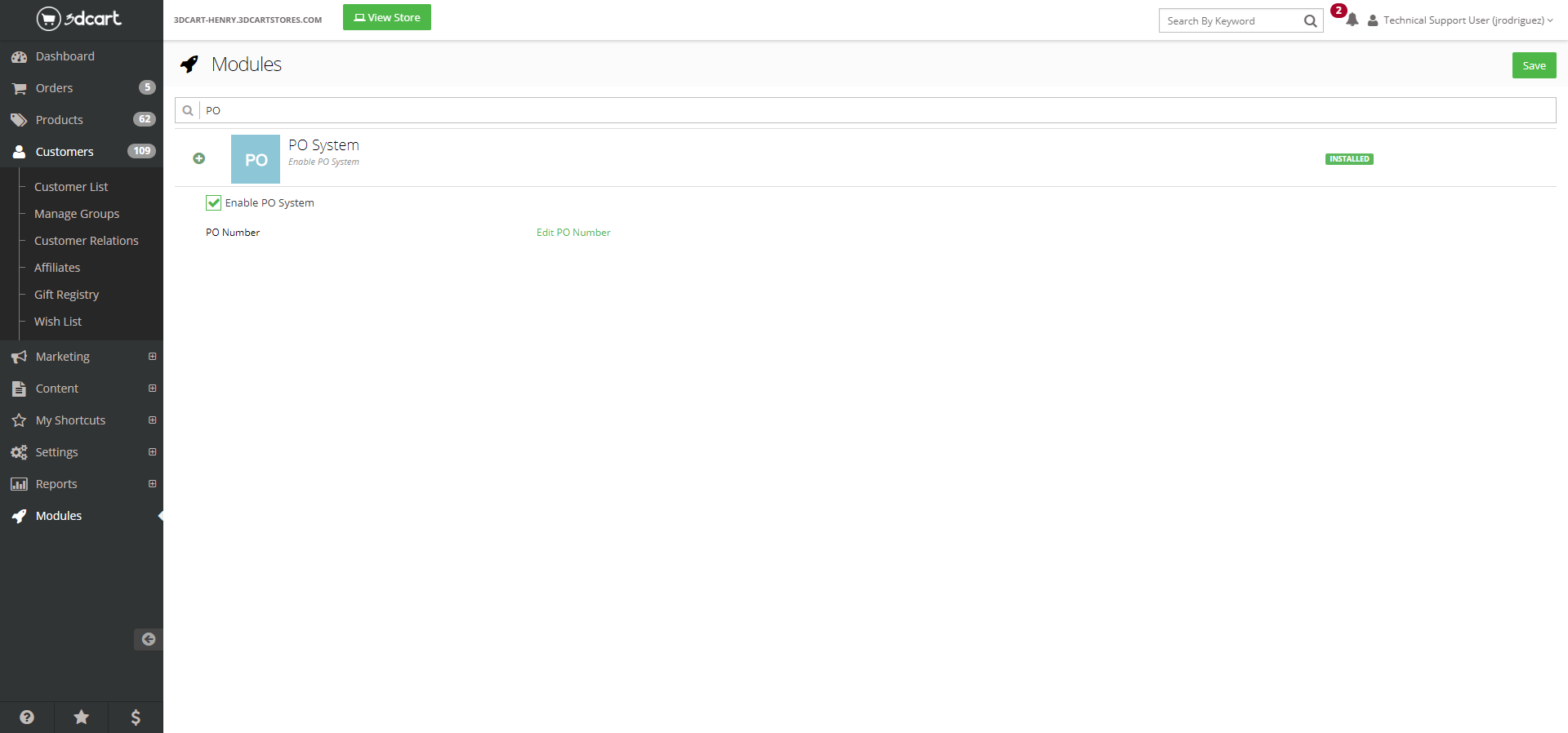Open help via question mark icon

coord(27,717)
